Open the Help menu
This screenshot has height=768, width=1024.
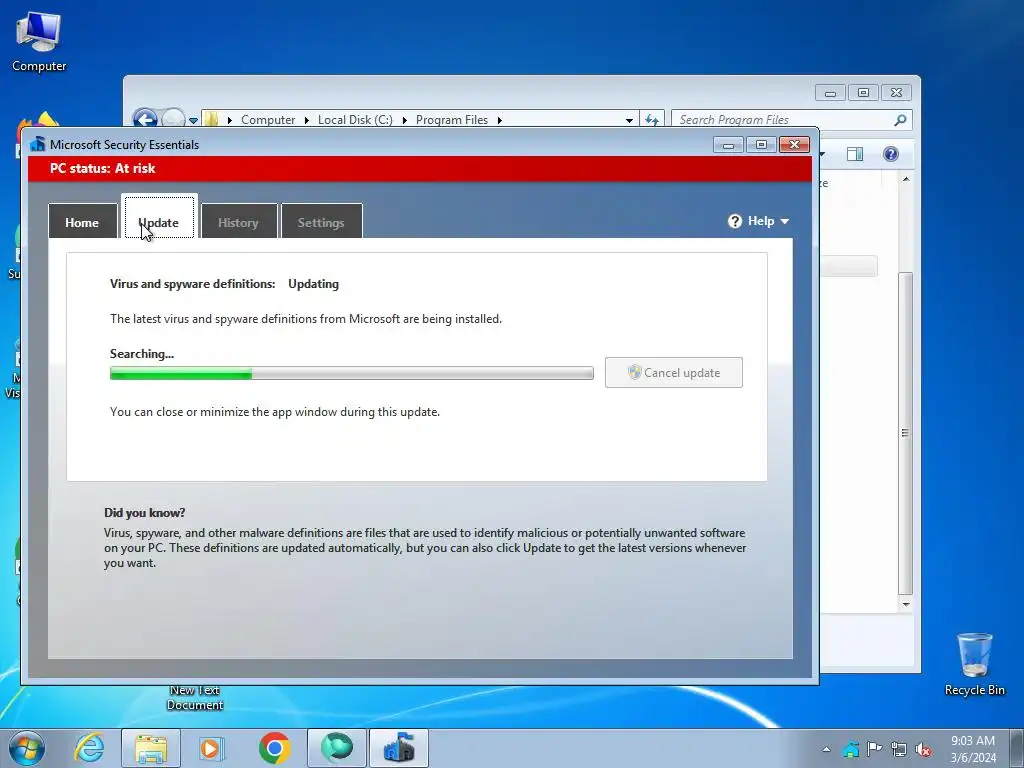[758, 221]
